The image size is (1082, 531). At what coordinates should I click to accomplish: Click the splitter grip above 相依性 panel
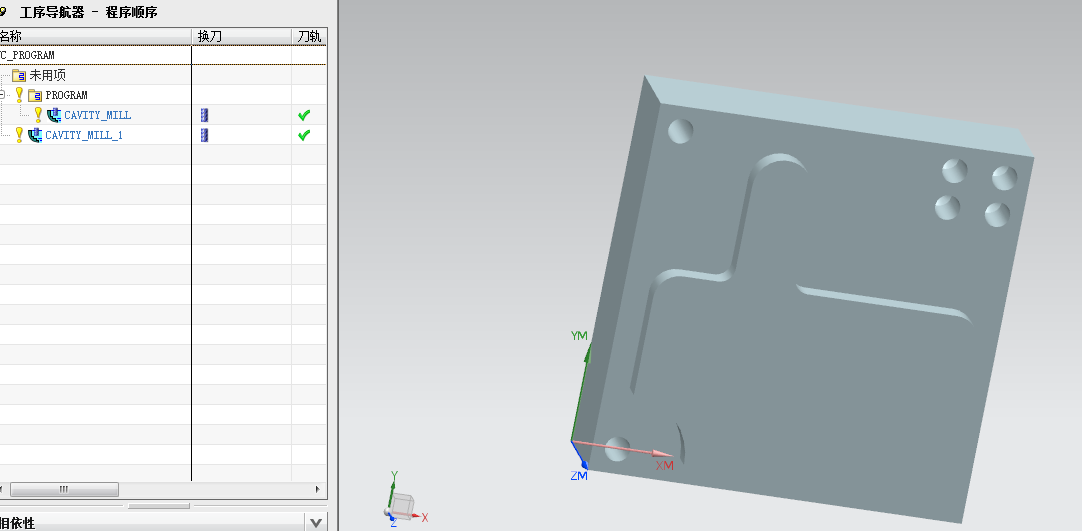click(x=159, y=505)
